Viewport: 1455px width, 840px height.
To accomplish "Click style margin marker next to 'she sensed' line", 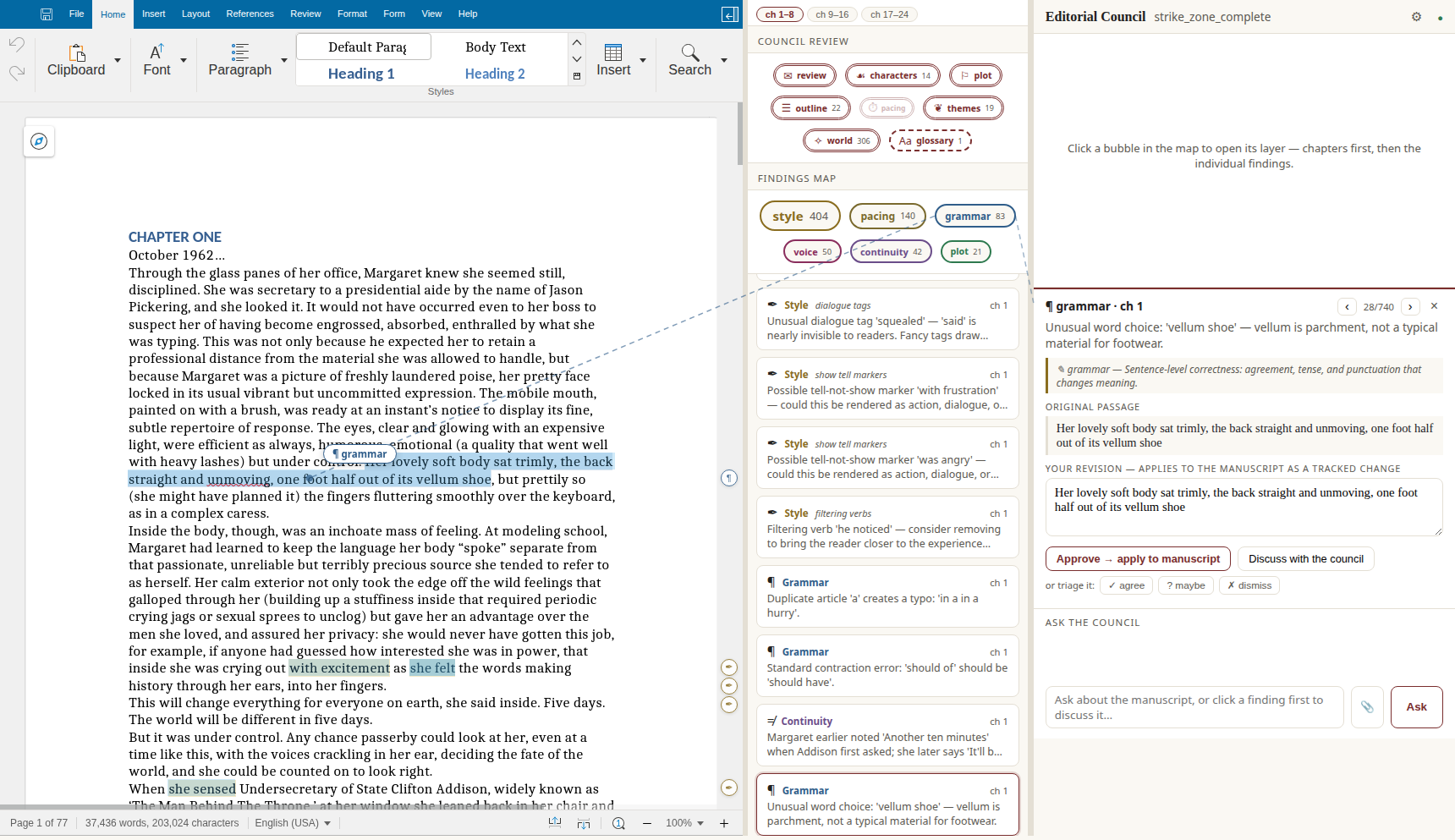I will point(729,788).
